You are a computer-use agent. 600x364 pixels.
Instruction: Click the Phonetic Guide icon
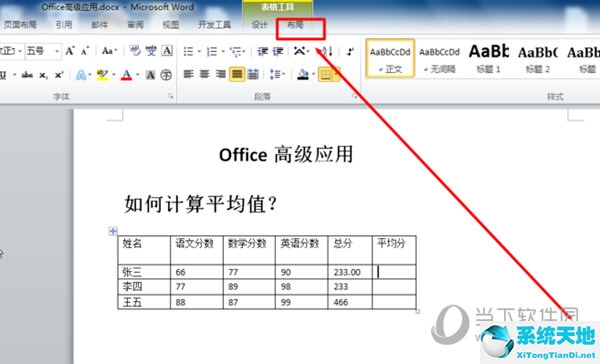(151, 51)
